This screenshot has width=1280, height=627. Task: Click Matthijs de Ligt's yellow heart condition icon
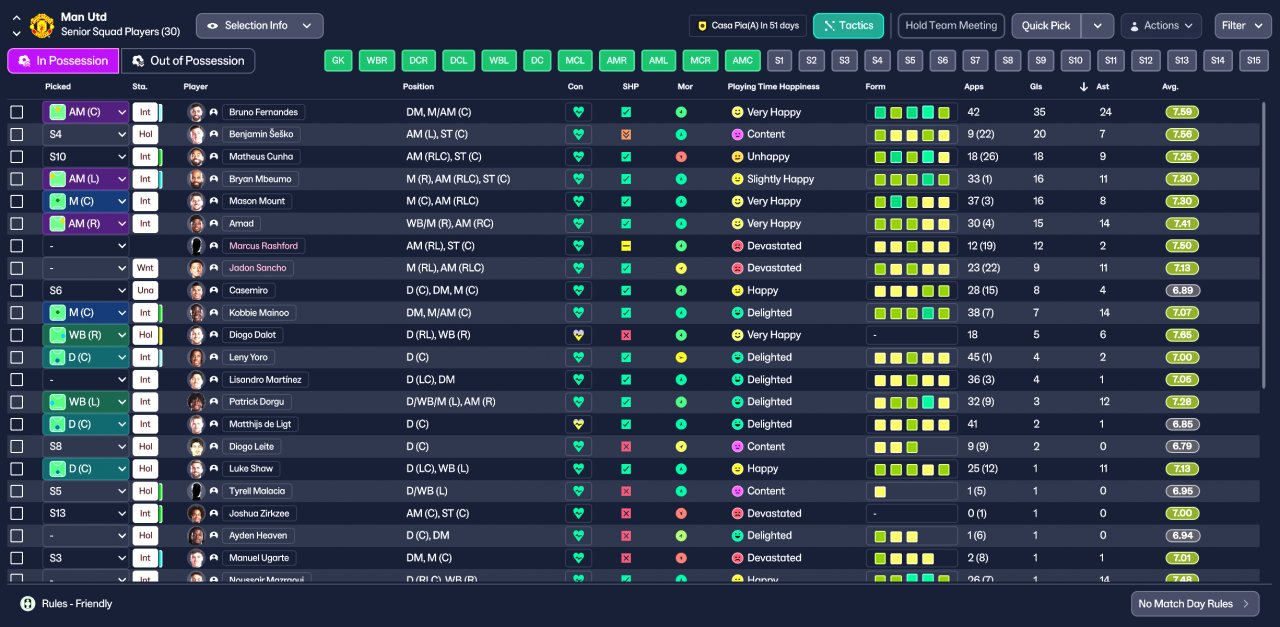[x=578, y=424]
